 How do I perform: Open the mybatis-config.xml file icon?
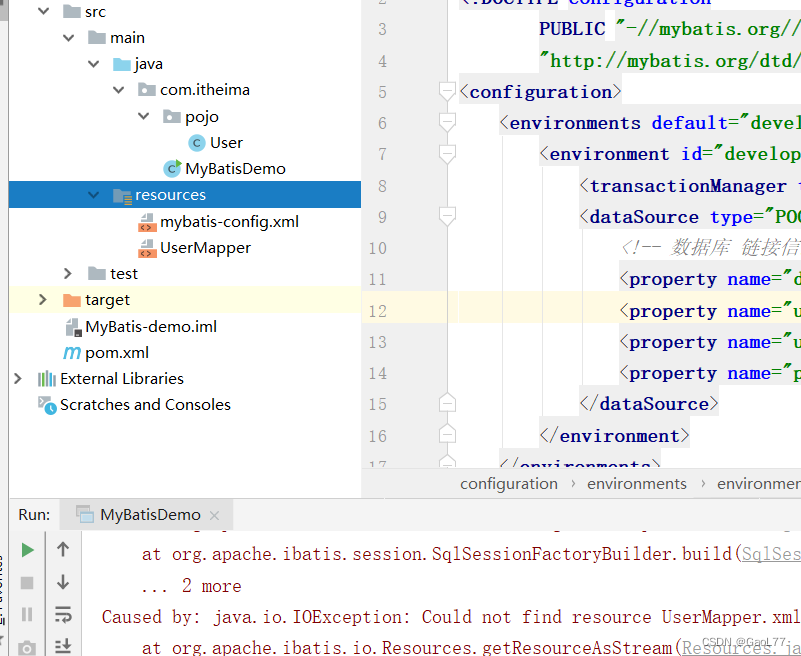click(148, 221)
